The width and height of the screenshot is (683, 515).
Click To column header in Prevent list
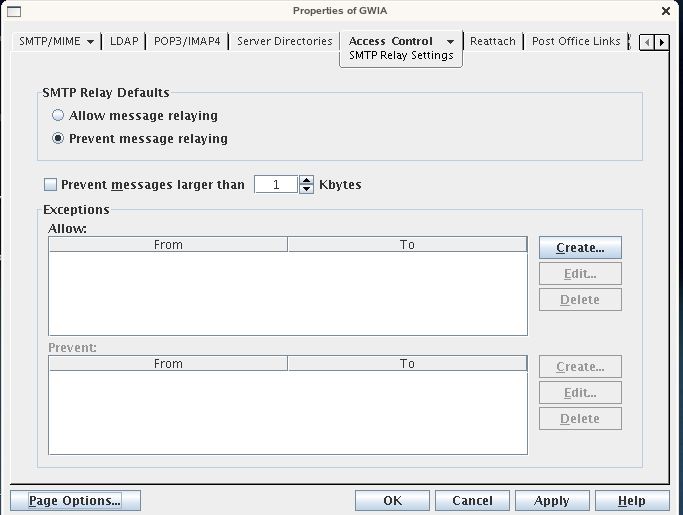[407, 363]
